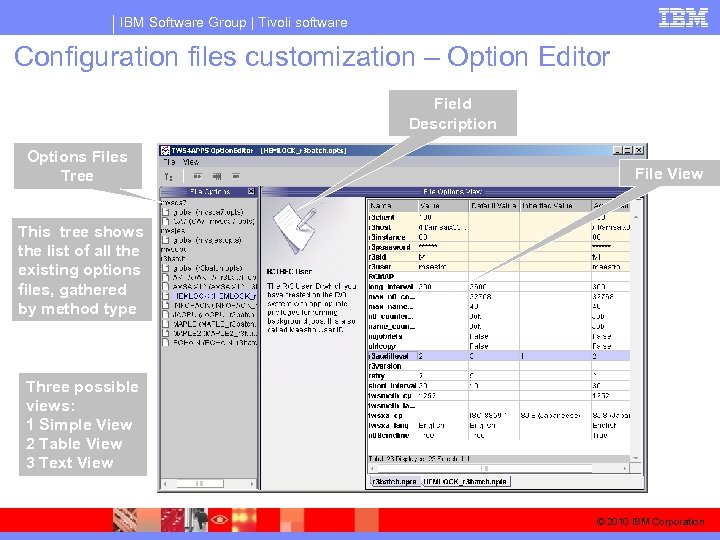Image resolution: width=720 pixels, height=540 pixels.
Task: Select the r3auditlevel row name cell
Action: tap(393, 356)
